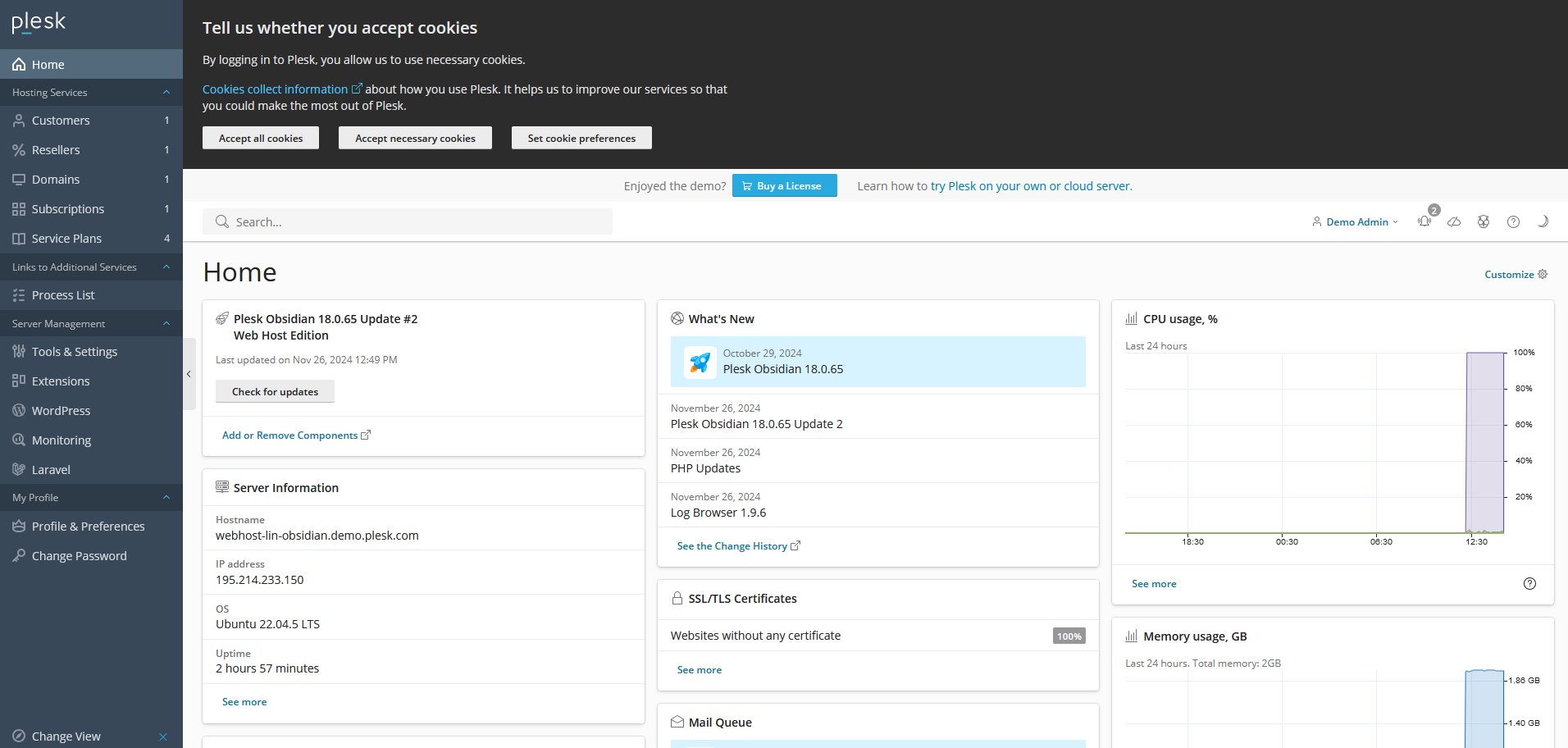
Task: Navigate to Subscriptions in the sidebar
Action: point(68,208)
